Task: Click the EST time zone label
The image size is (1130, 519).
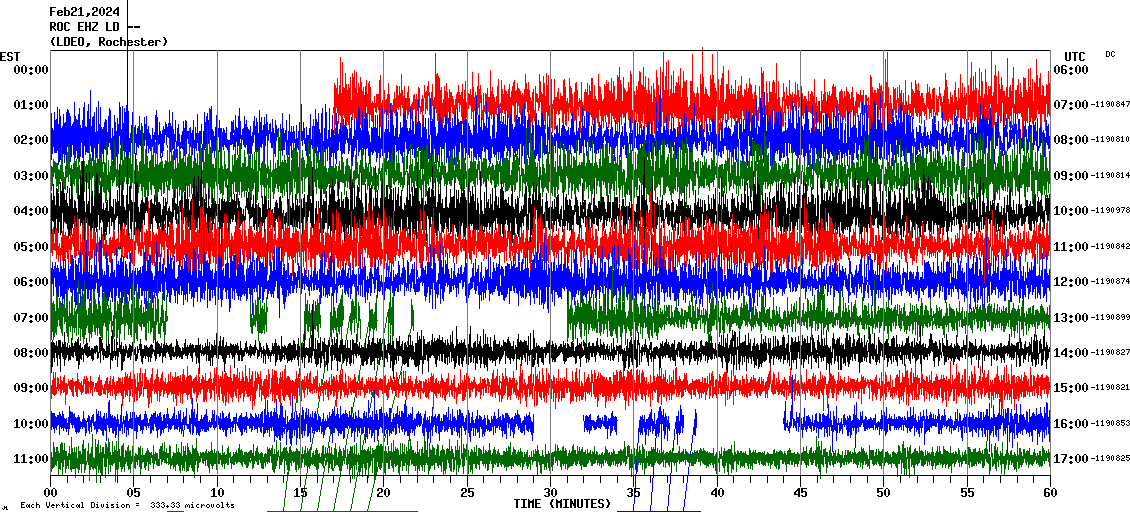Action: coord(10,56)
